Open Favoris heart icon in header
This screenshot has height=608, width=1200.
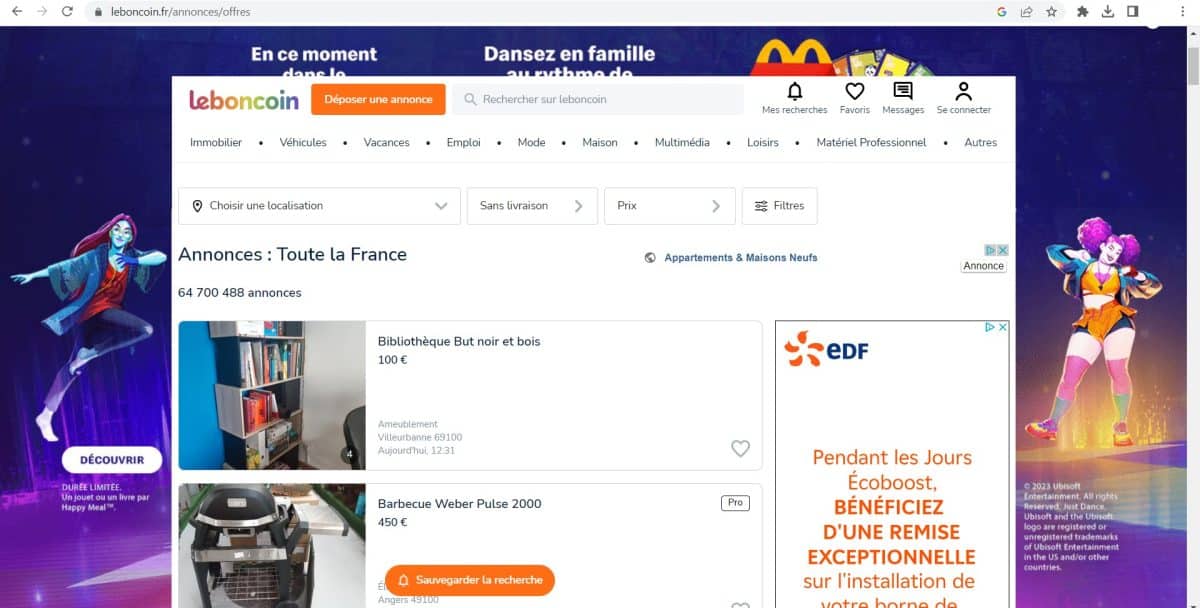point(855,92)
